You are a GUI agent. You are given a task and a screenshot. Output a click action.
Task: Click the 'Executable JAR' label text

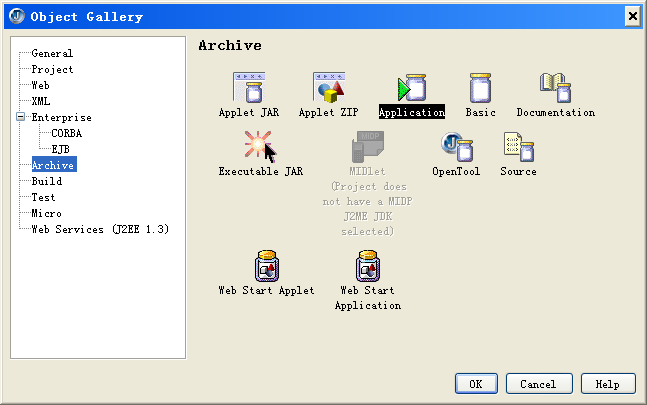tap(261, 172)
